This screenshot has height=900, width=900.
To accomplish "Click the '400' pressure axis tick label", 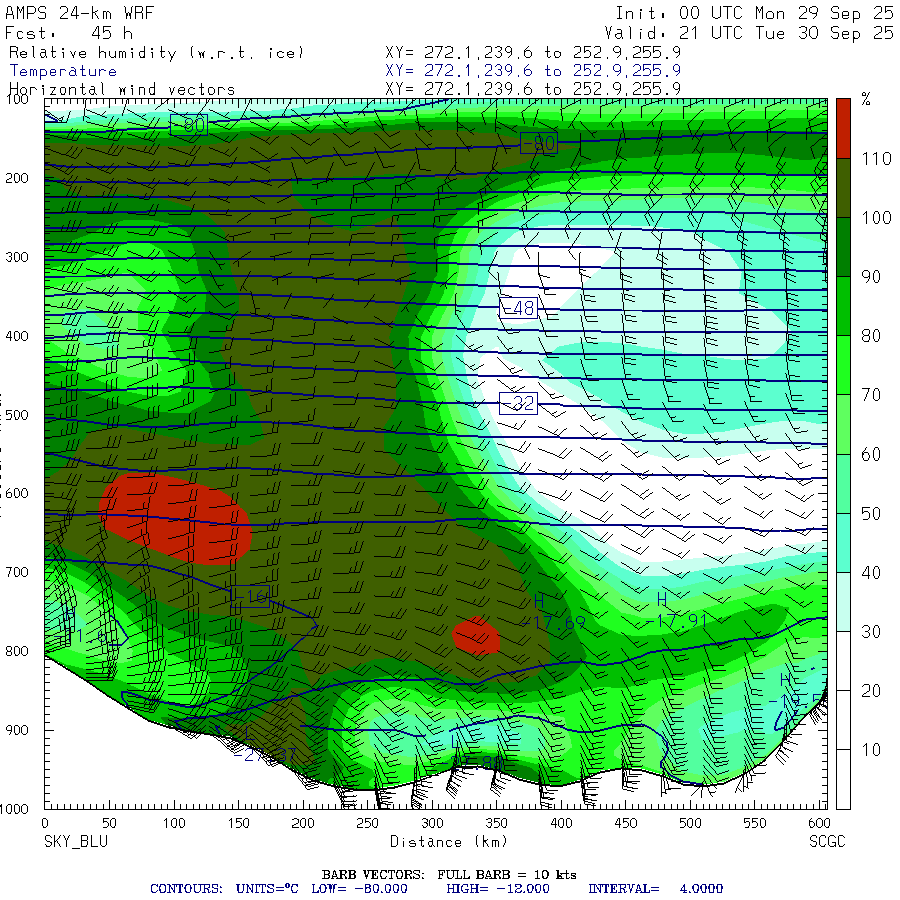I will pyautogui.click(x=17, y=336).
